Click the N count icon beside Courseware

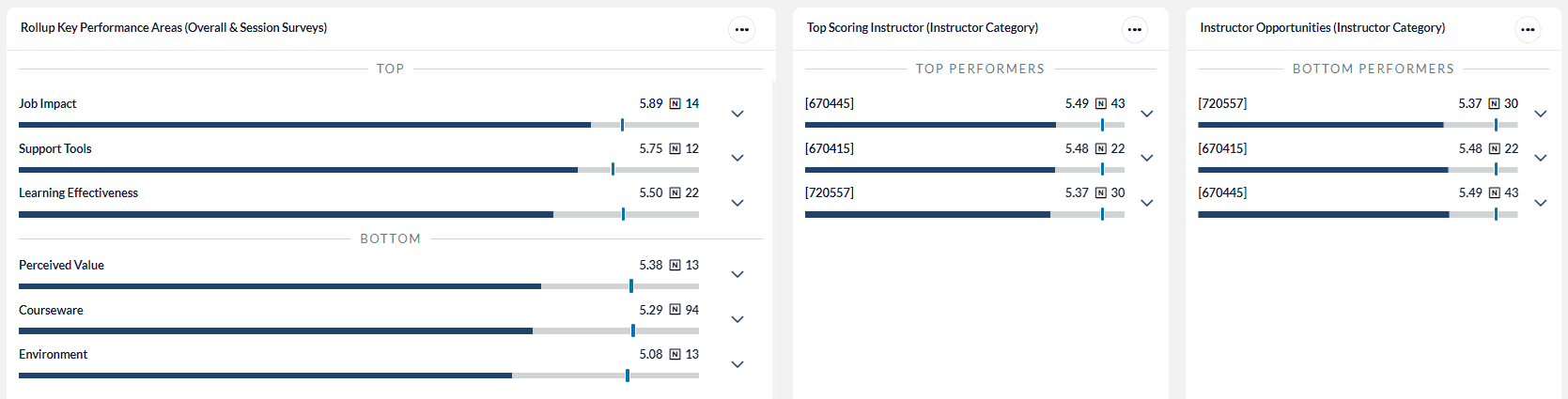click(x=675, y=311)
